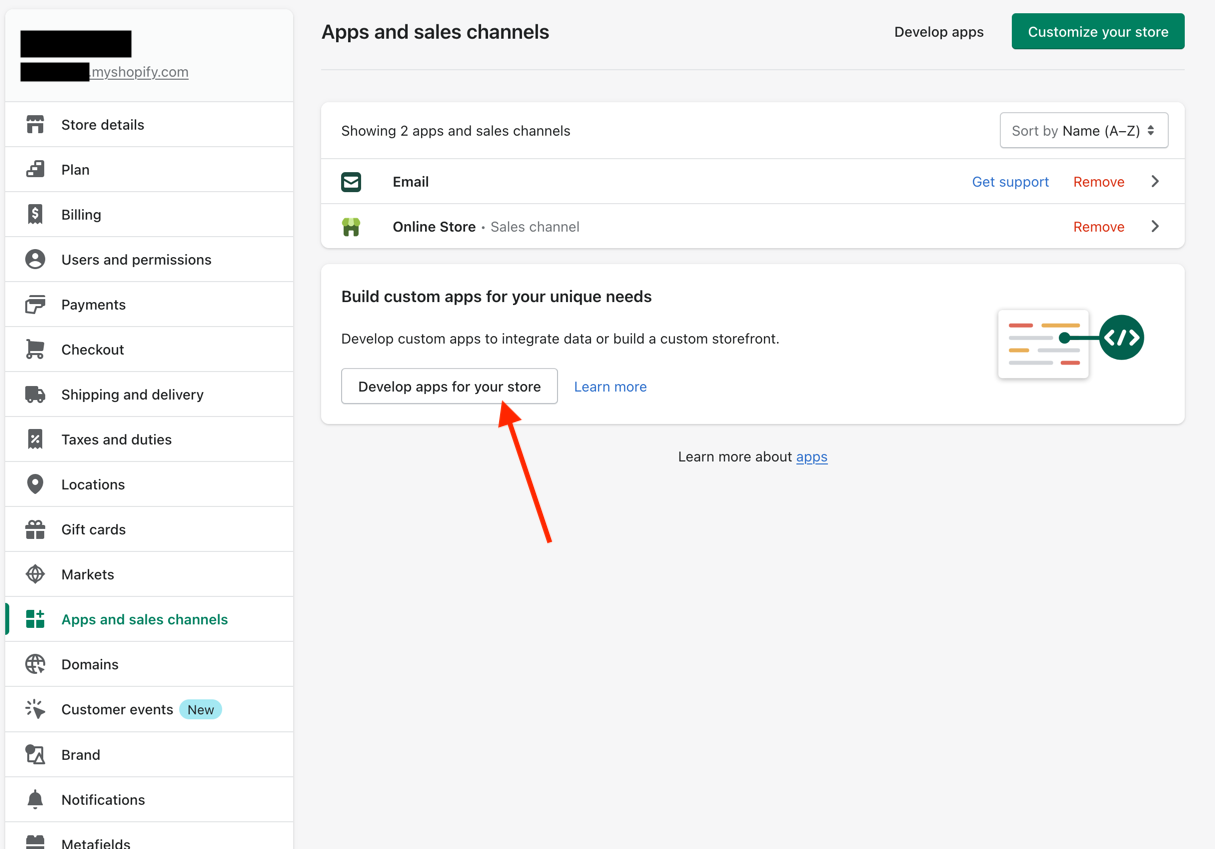Click the apps link at bottom
Screen dimensions: 1215x849
[x=812, y=457]
